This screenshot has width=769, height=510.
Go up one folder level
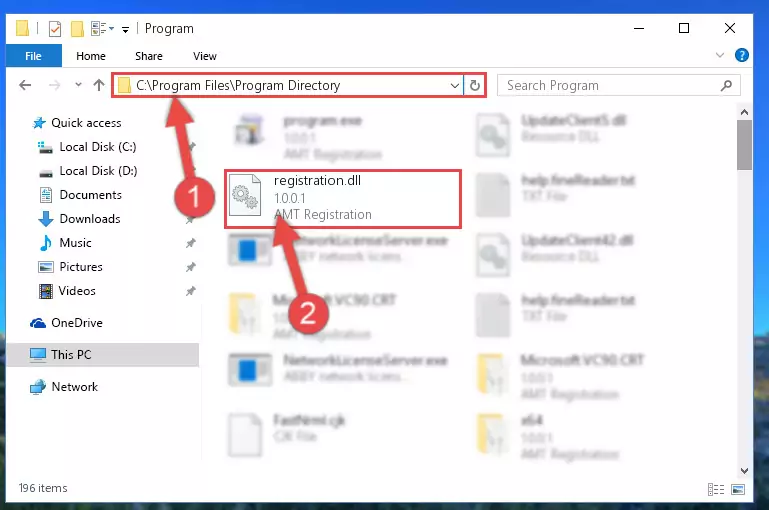[99, 85]
